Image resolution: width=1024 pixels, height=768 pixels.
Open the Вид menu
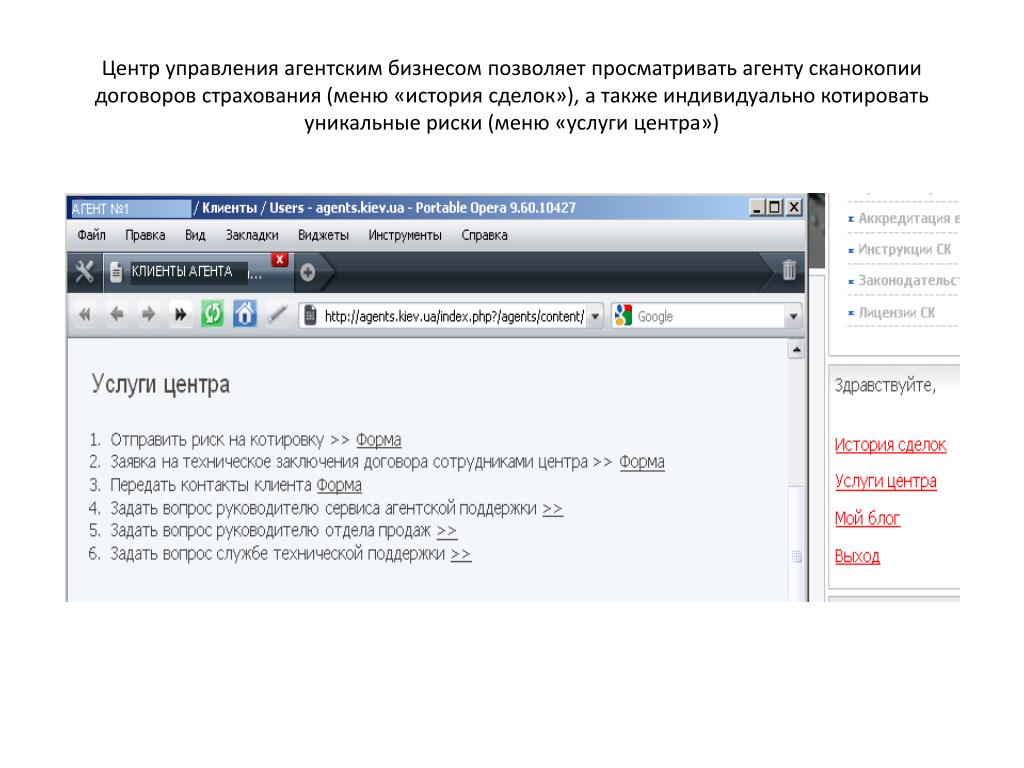[195, 235]
